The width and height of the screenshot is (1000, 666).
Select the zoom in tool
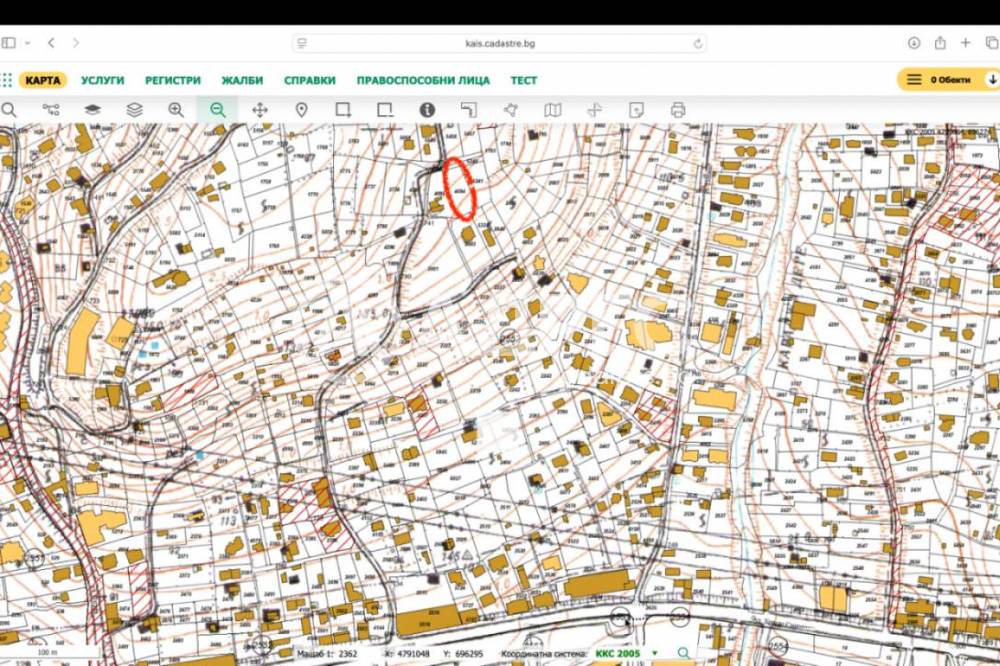point(176,110)
